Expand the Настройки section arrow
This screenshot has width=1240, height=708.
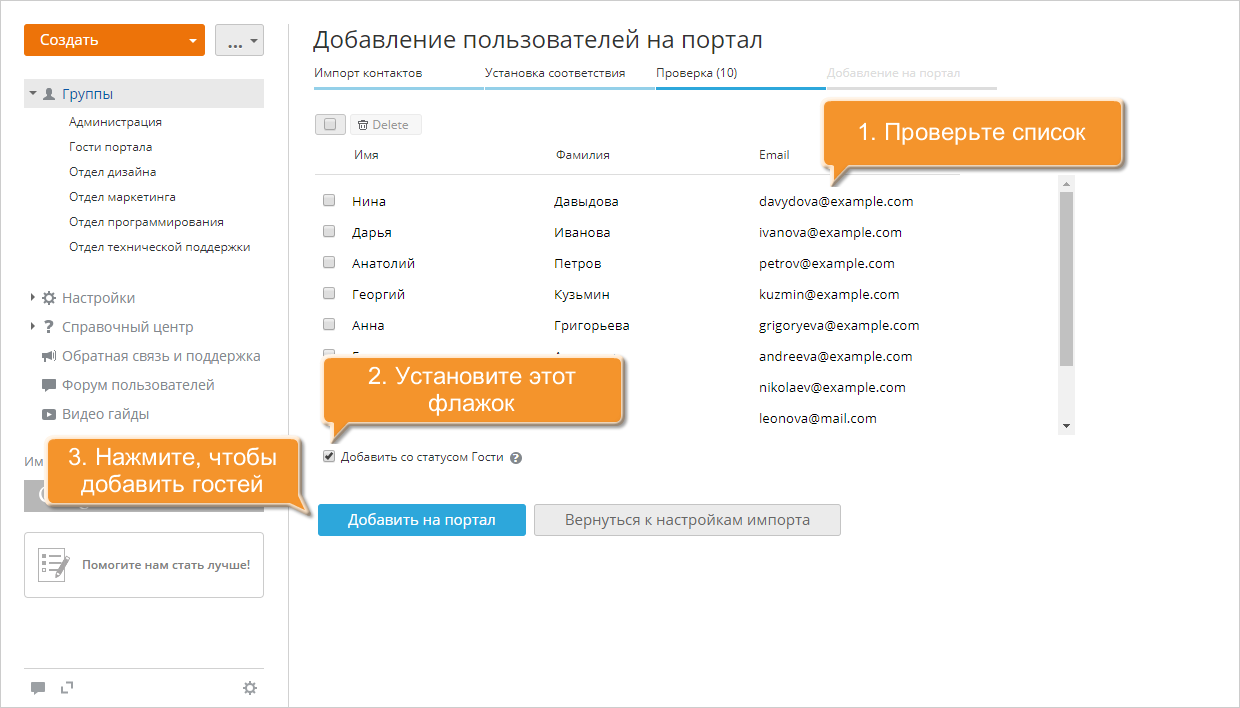pos(33,297)
